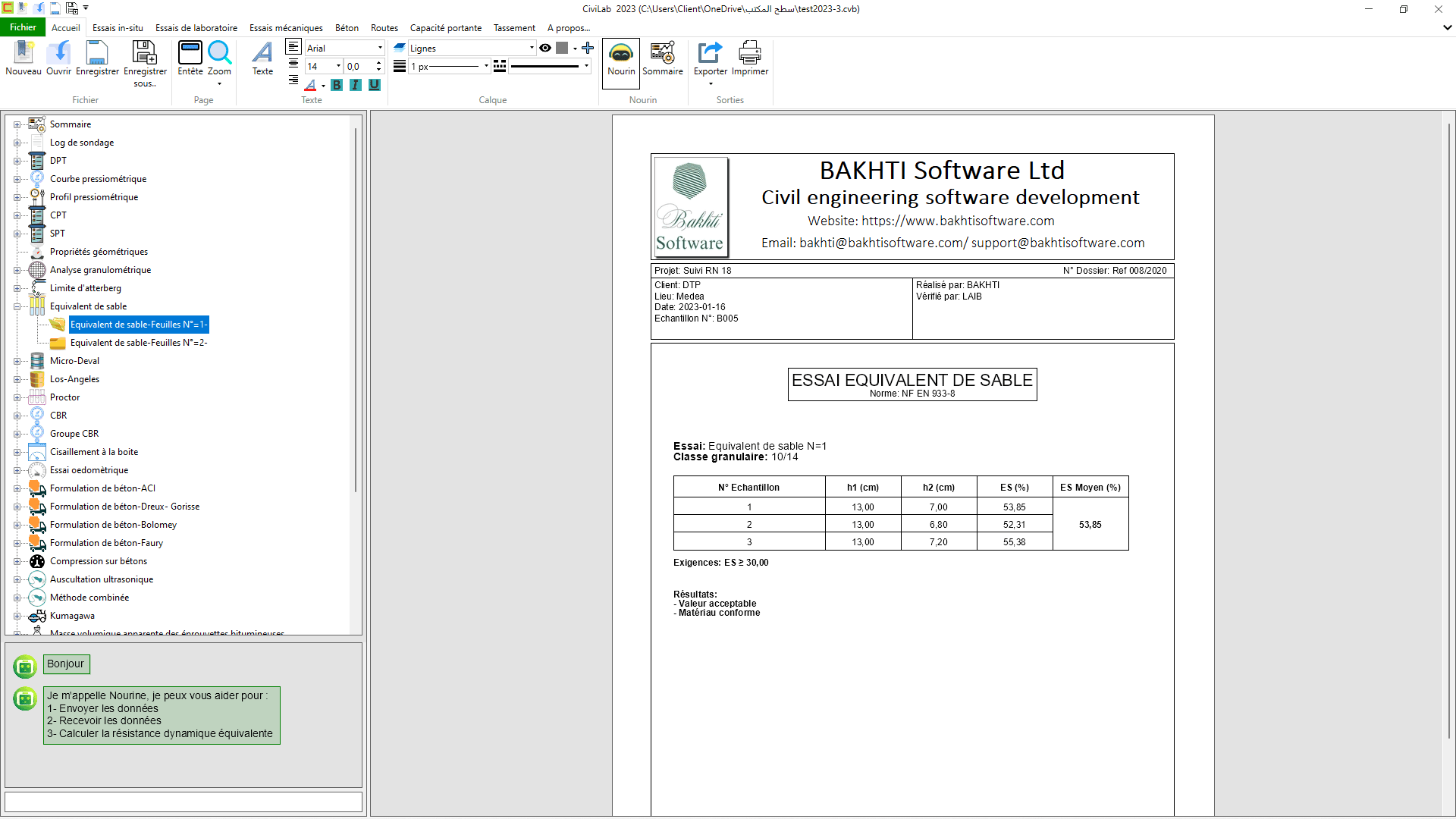Click the line dash style icon

[x=500, y=66]
